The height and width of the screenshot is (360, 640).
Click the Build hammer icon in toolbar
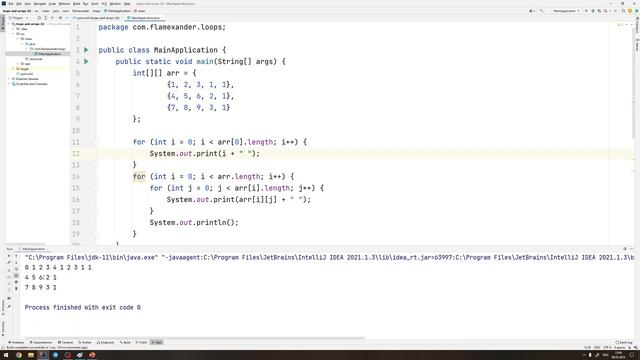[541, 11]
